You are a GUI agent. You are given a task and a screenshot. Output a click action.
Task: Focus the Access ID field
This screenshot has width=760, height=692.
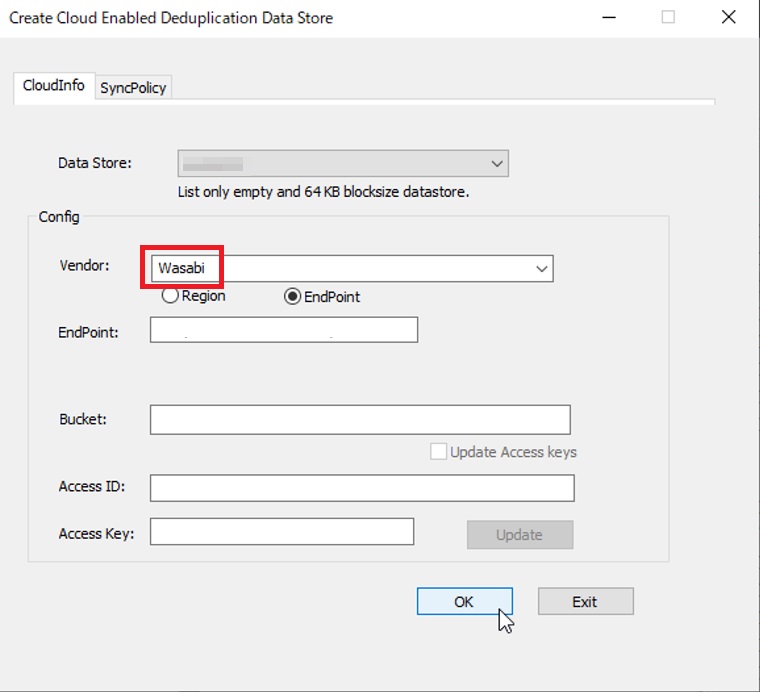click(x=361, y=487)
